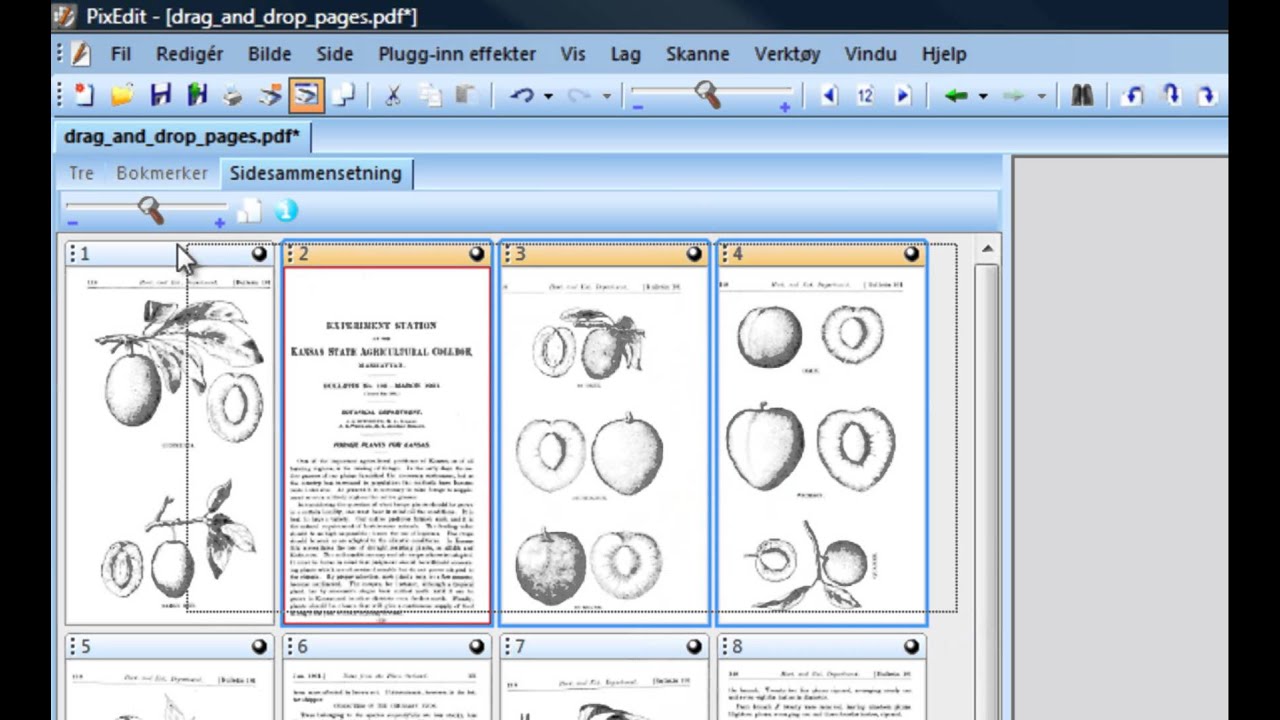Open the Verktøy menu
Viewport: 1280px width, 720px height.
pyautogui.click(x=787, y=54)
